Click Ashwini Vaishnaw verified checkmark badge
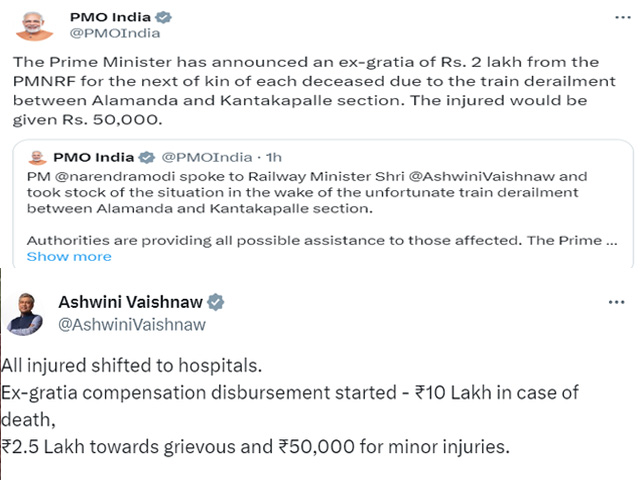 coord(216,302)
